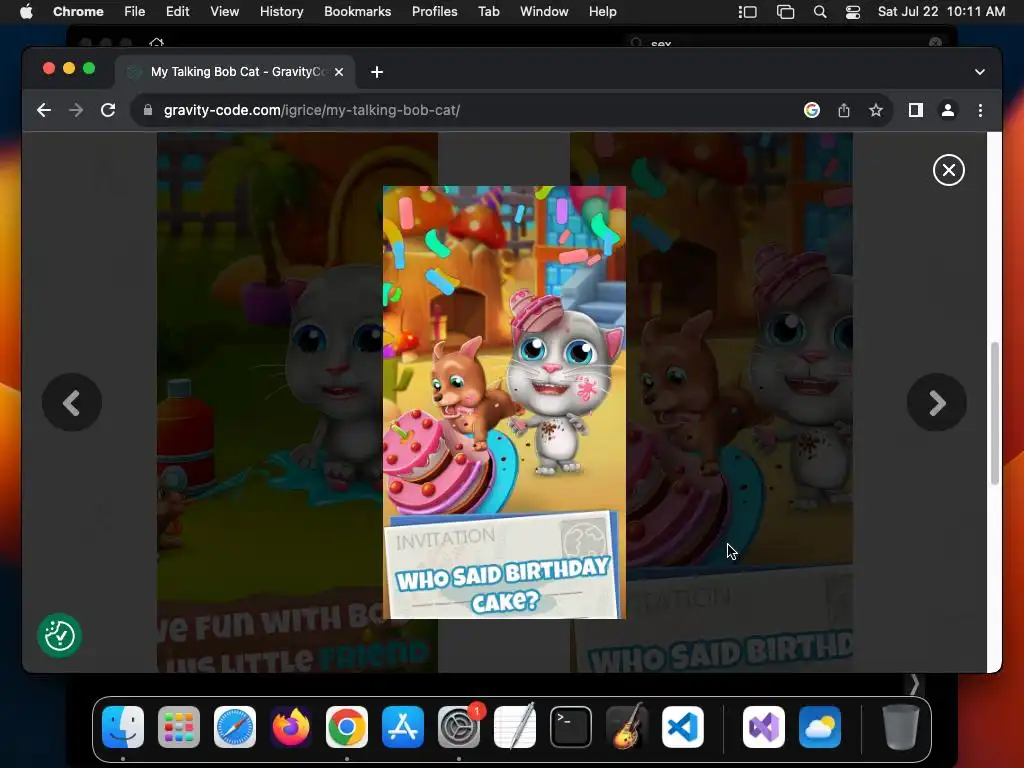Click the centered birthday cake screenshot
The width and height of the screenshot is (1024, 768).
pyautogui.click(x=504, y=402)
